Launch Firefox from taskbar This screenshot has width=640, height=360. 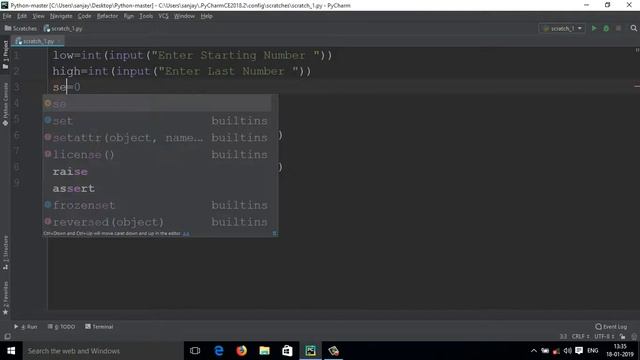pyautogui.click(x=242, y=351)
